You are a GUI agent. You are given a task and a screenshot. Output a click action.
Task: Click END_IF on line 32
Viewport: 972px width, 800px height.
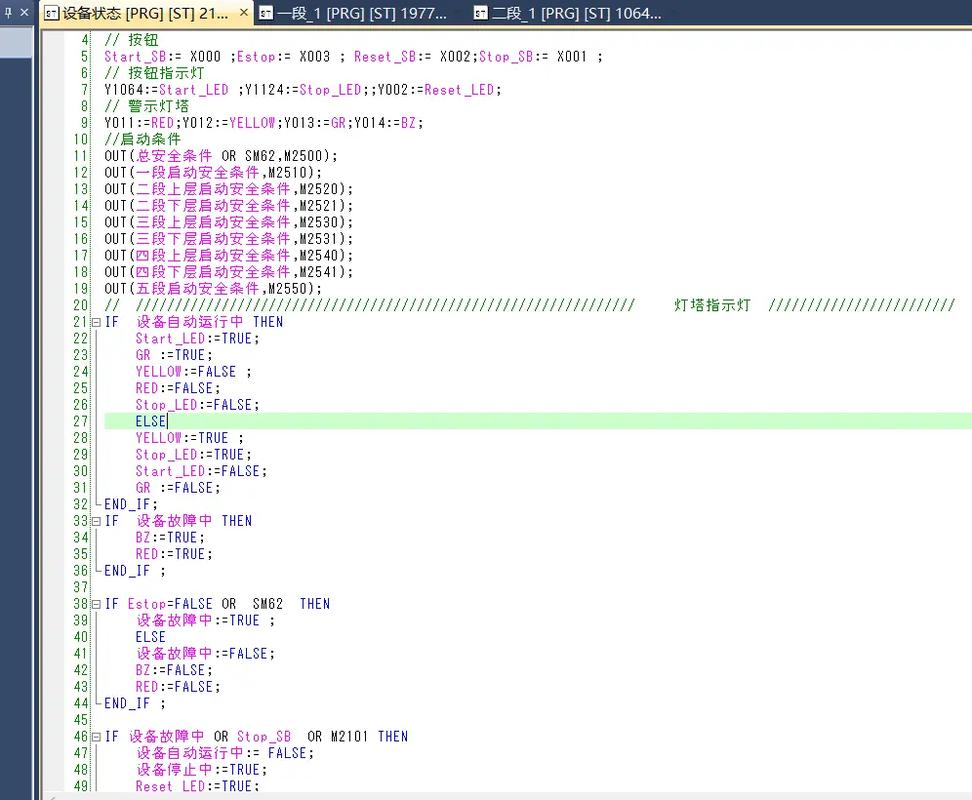(x=127, y=504)
